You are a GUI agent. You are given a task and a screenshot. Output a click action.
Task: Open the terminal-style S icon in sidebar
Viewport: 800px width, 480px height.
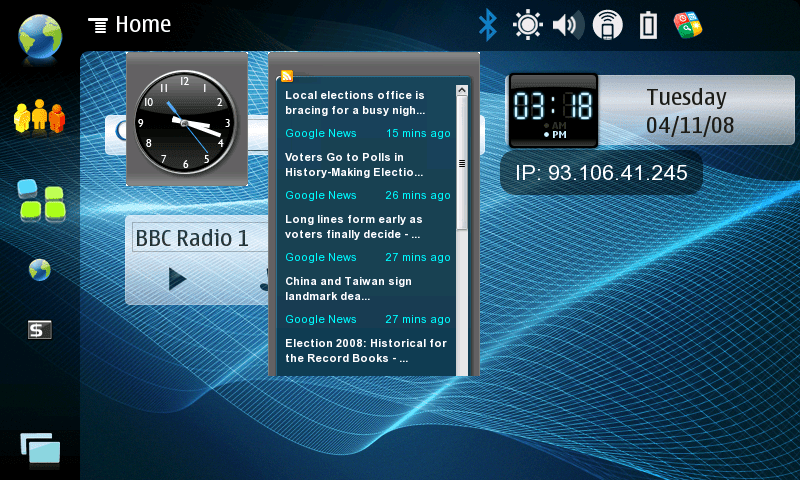click(40, 330)
